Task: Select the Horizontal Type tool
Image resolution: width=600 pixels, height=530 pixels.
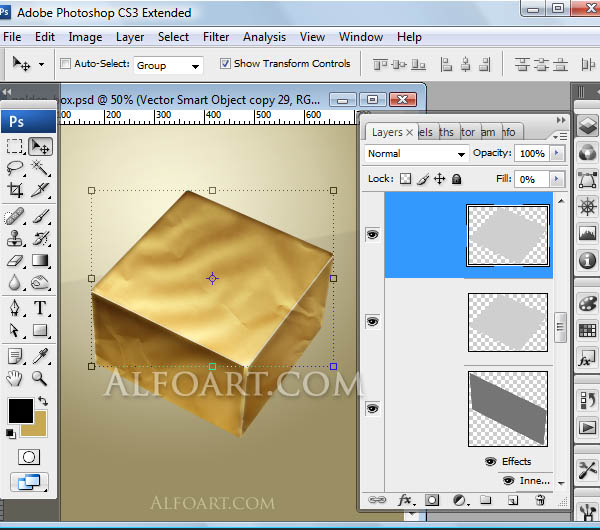Action: (40, 308)
